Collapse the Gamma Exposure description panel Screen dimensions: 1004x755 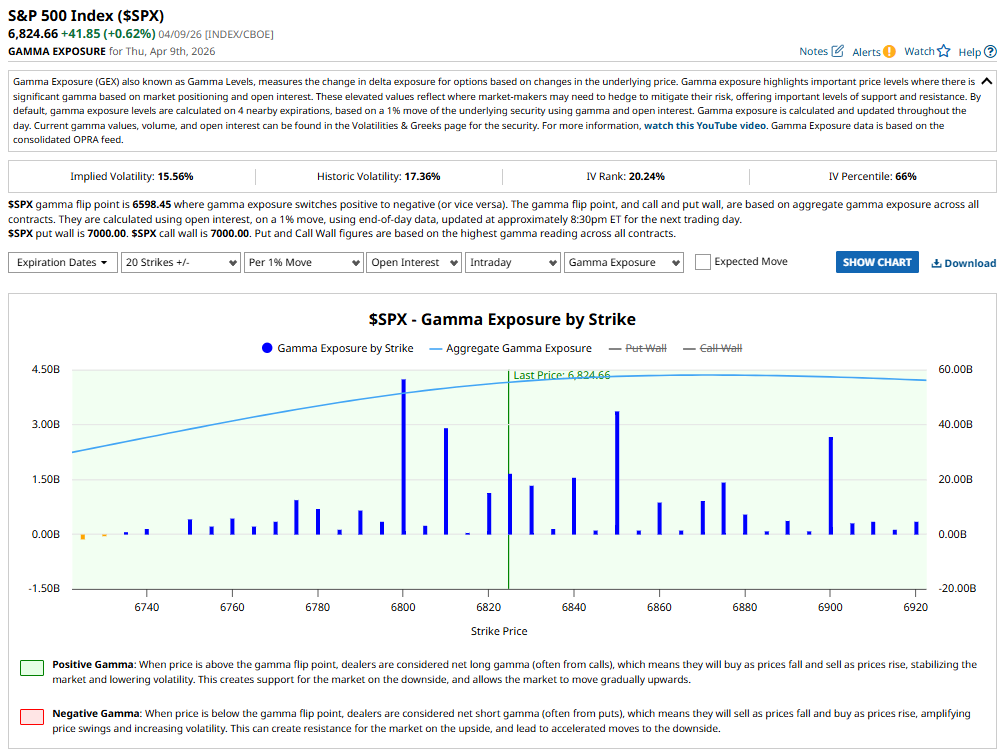pyautogui.click(x=986, y=81)
